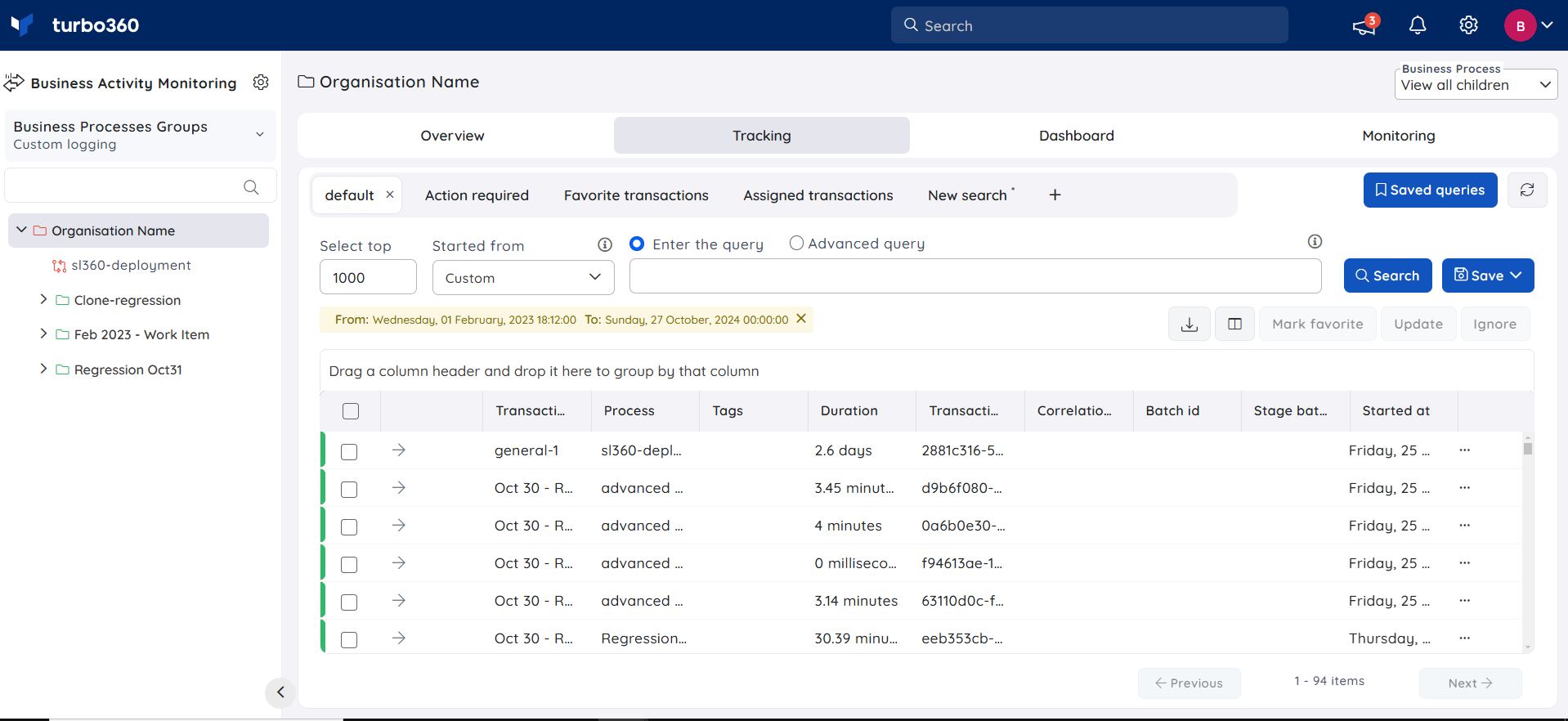Show query help info icon

tap(1315, 241)
